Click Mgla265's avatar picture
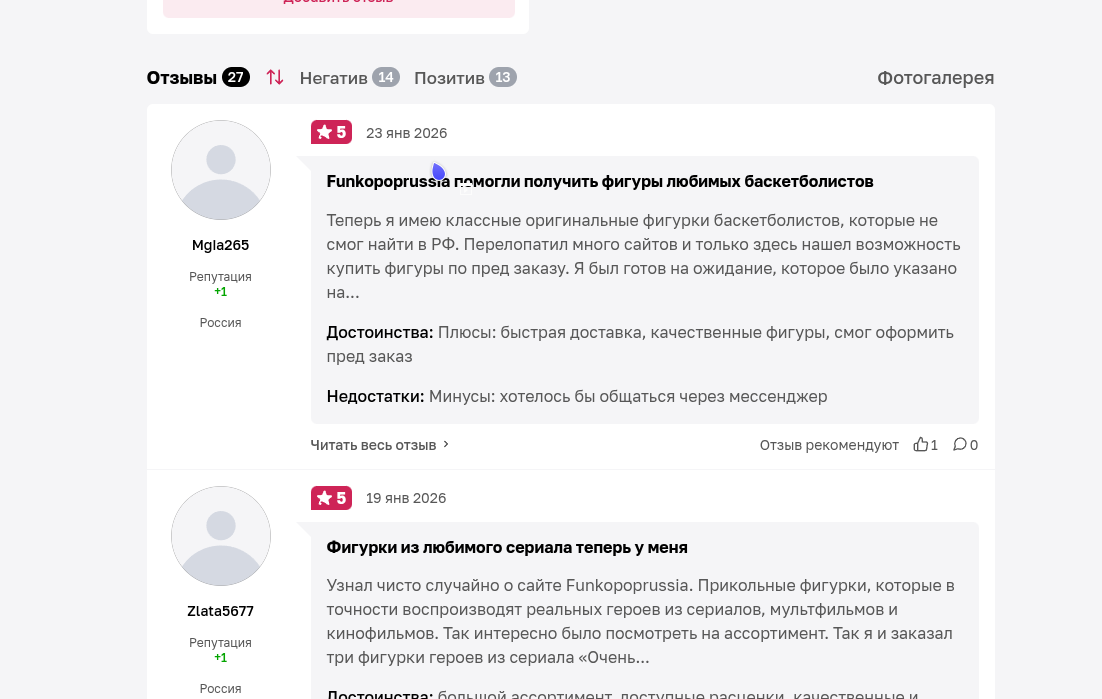1102x699 pixels. tap(221, 170)
